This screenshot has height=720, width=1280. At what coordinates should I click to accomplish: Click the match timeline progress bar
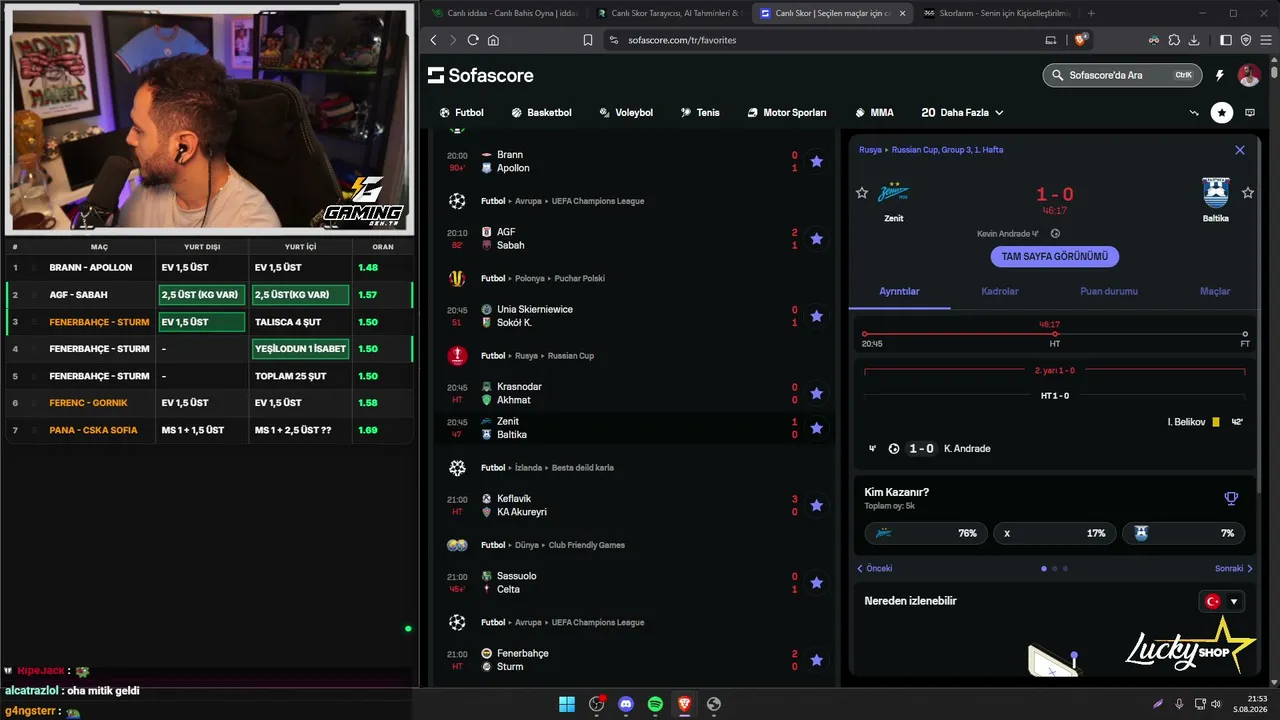tap(1055, 334)
